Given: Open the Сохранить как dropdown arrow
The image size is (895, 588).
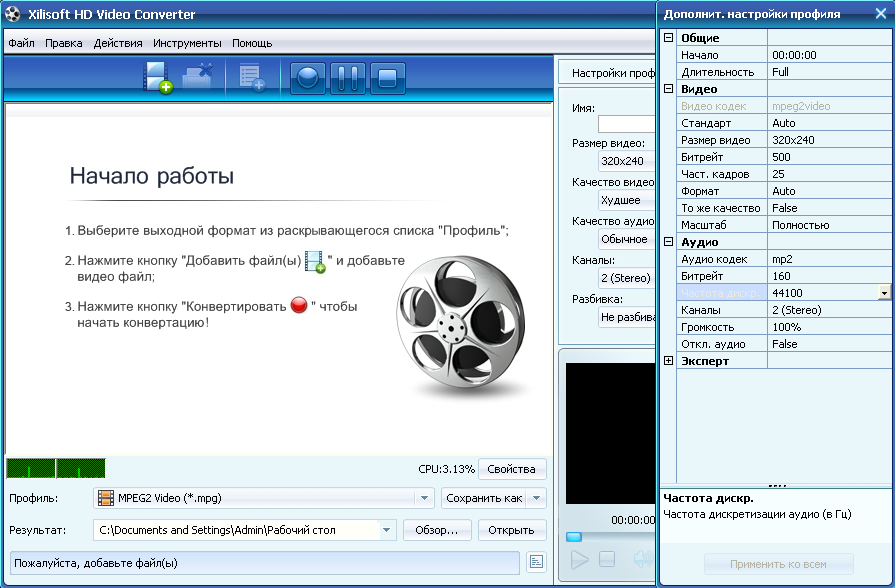Looking at the screenshot, I should tap(537, 498).
